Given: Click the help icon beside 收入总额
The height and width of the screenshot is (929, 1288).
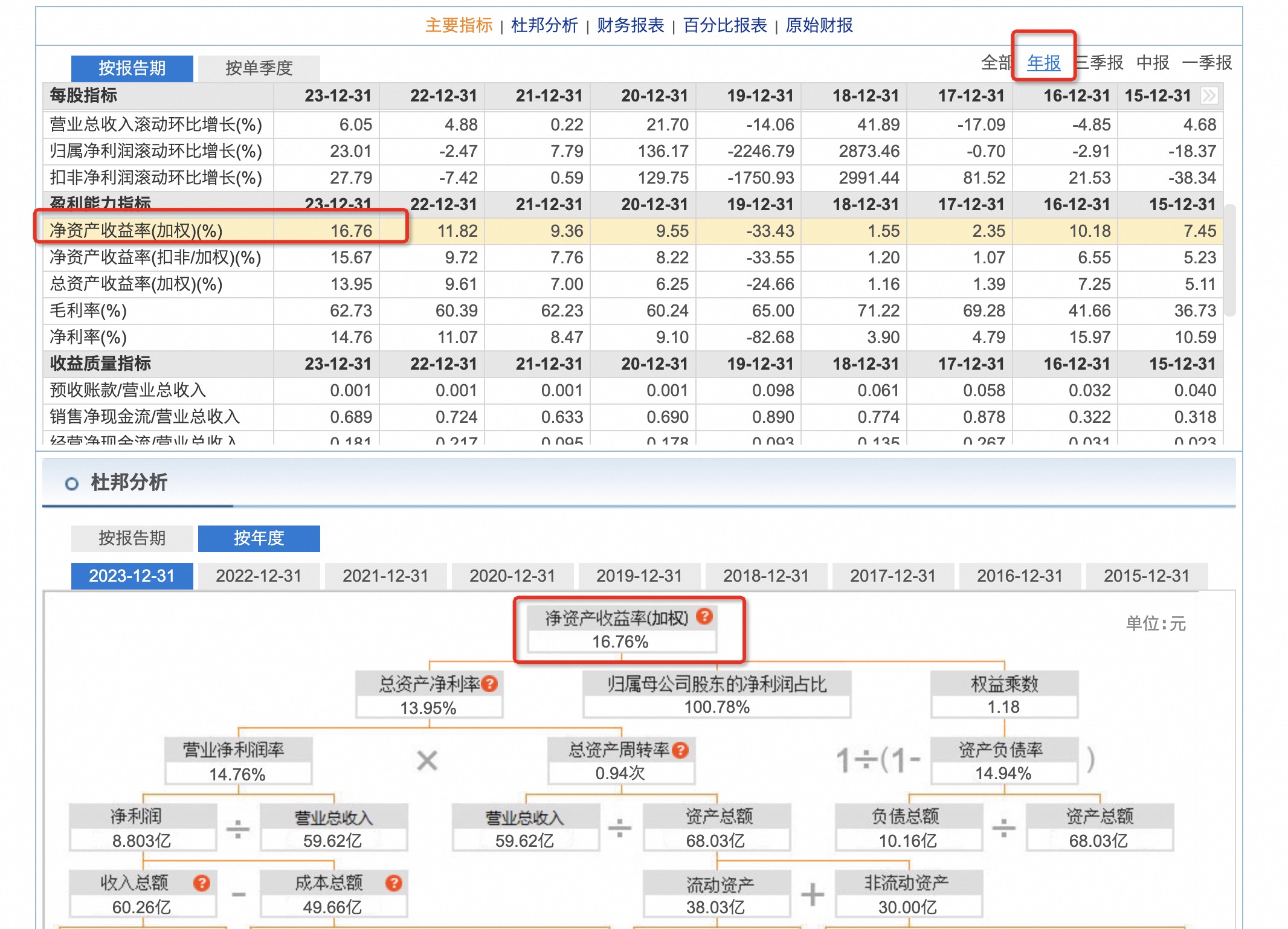Looking at the screenshot, I should [201, 883].
